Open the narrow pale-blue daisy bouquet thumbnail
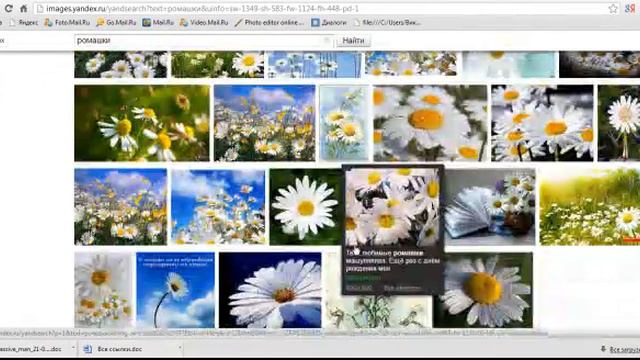The image size is (640, 360). pos(344,123)
